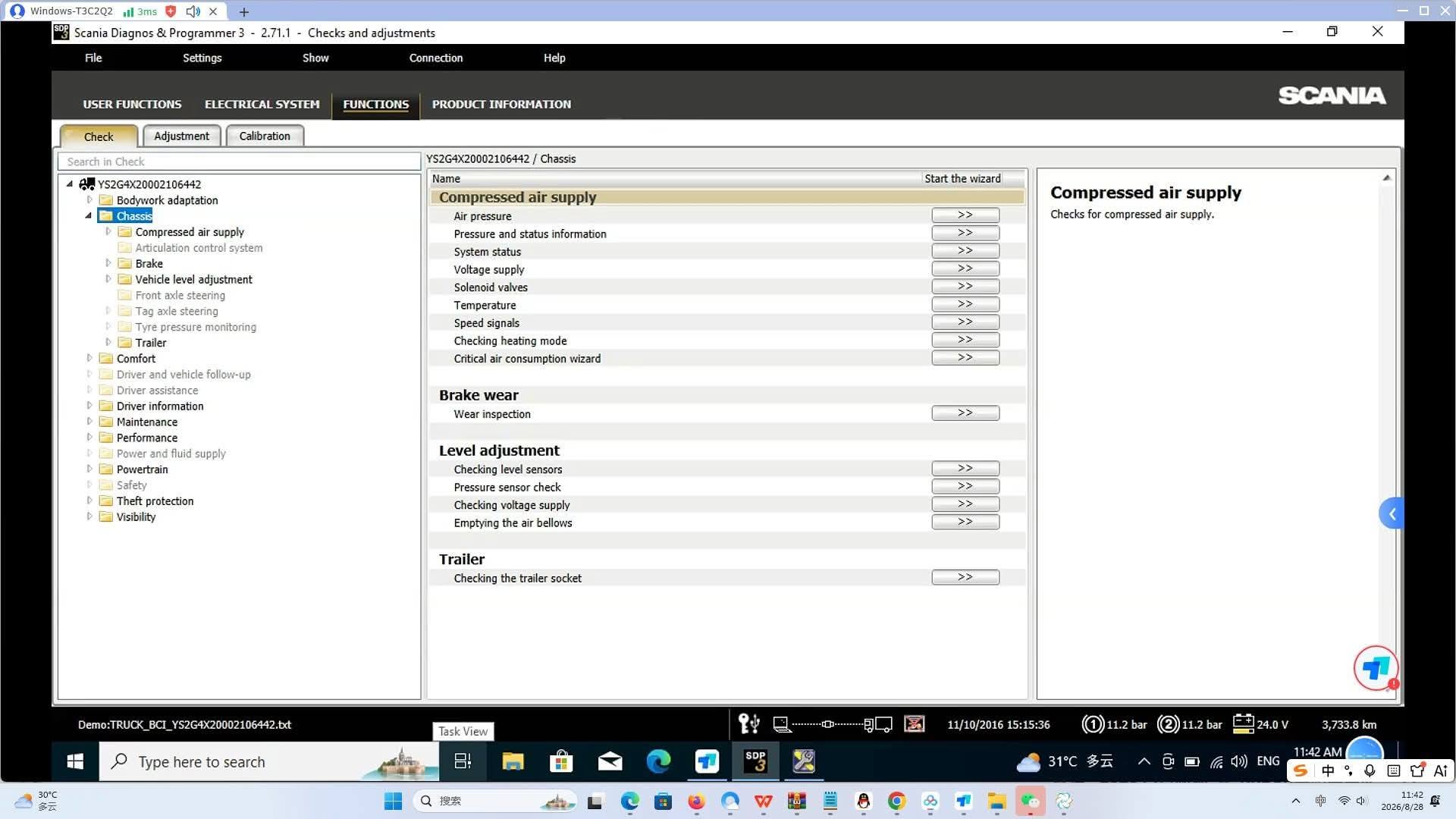
Task: Open Microsoft Store on the remote taskbar
Action: tap(561, 761)
